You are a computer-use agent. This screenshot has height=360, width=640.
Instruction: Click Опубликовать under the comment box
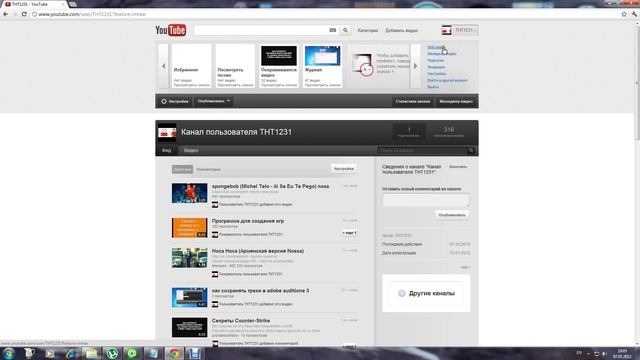coord(452,215)
